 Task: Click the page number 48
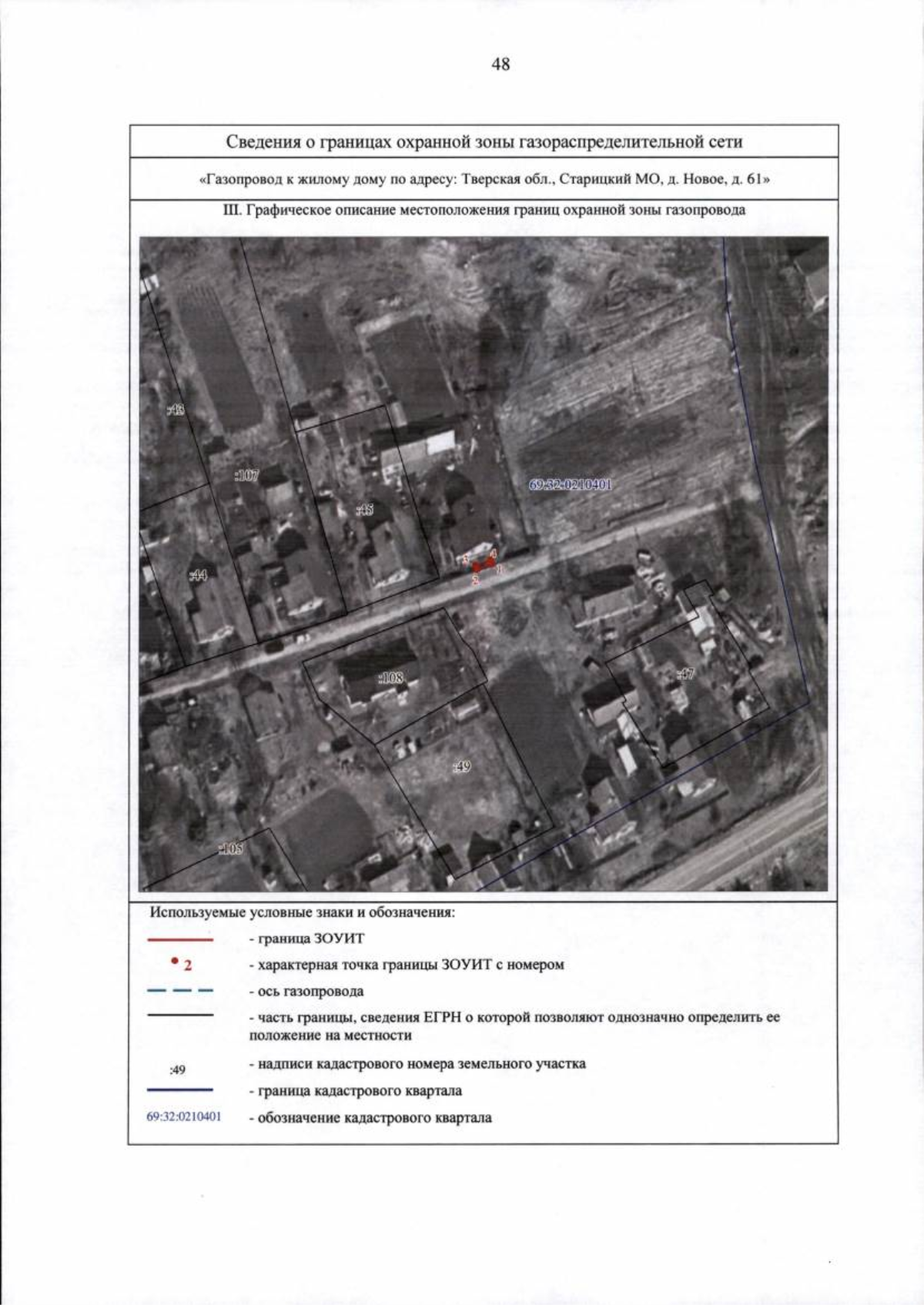[500, 65]
